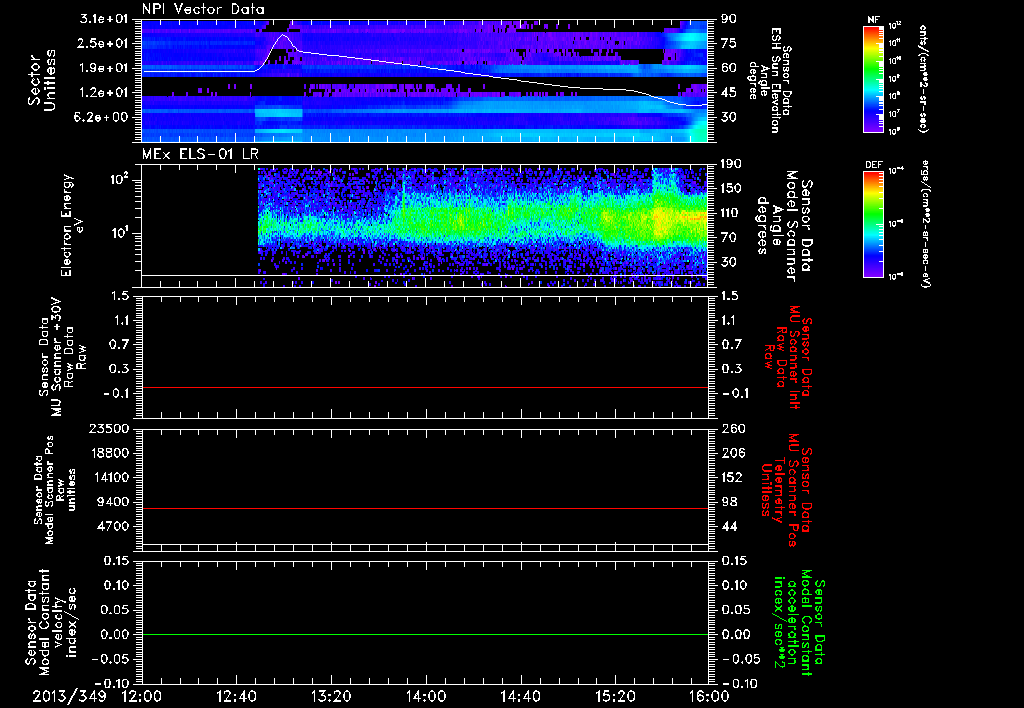Click the "Electron Energy eV" axis label

point(73,225)
